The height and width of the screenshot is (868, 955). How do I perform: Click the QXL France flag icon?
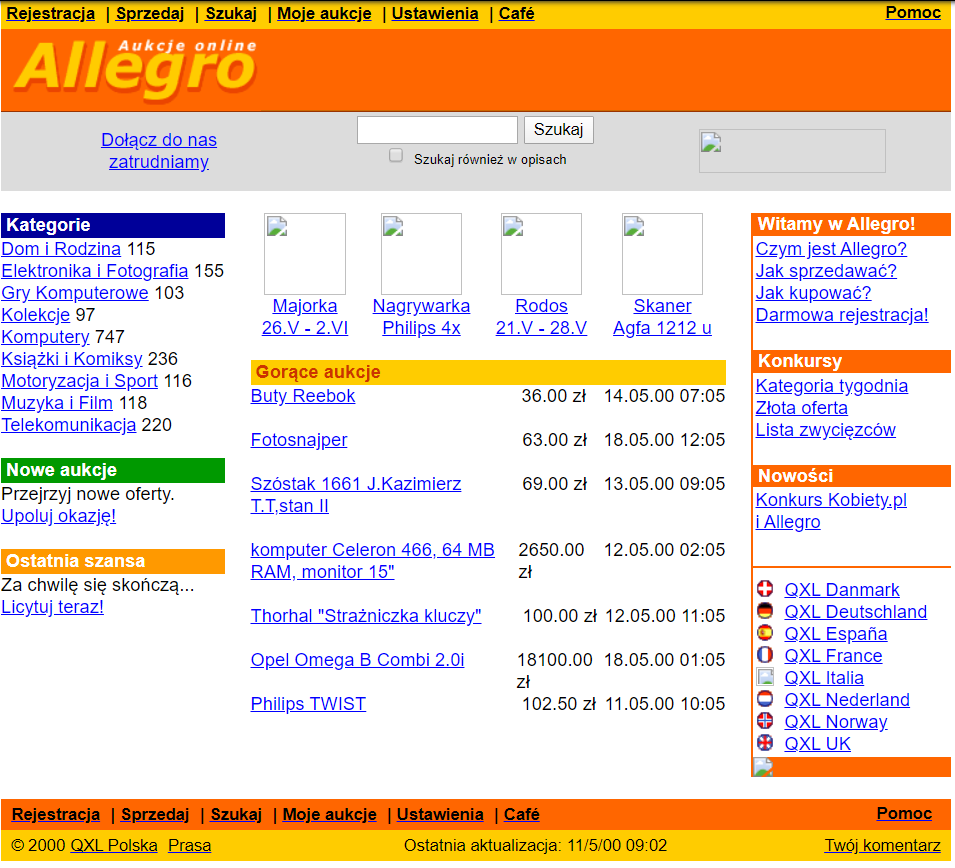765,655
